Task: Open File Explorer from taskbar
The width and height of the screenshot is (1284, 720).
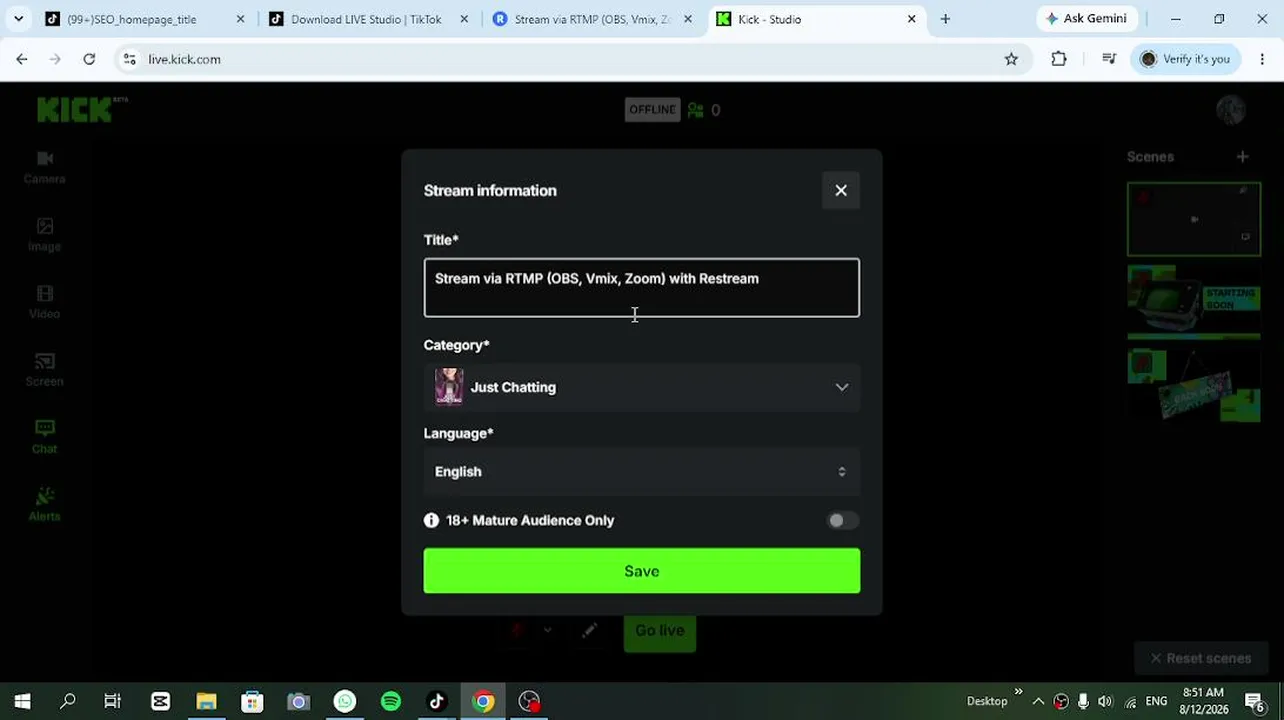Action: pyautogui.click(x=206, y=701)
